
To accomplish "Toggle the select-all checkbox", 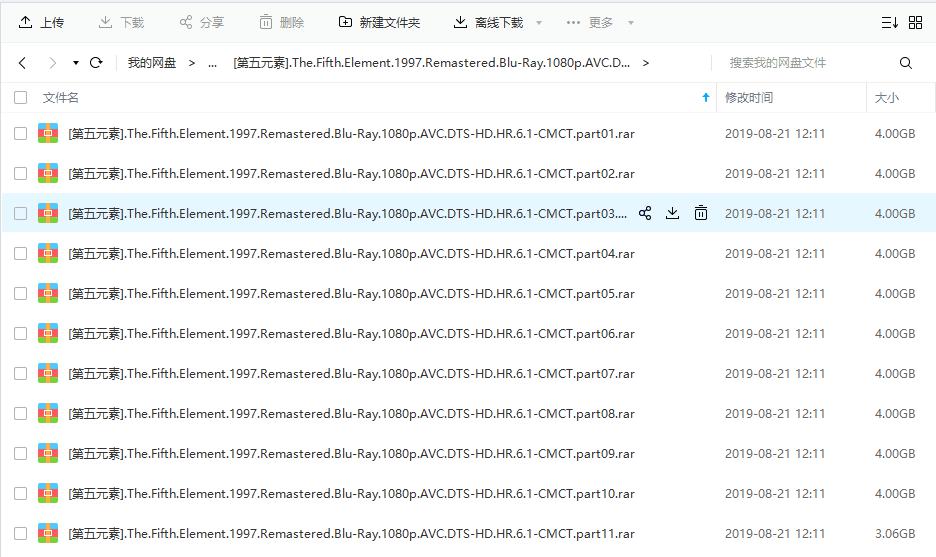I will tap(21, 97).
